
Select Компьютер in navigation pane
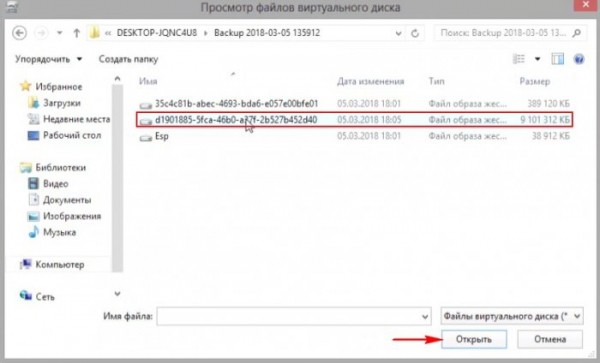tap(60, 265)
